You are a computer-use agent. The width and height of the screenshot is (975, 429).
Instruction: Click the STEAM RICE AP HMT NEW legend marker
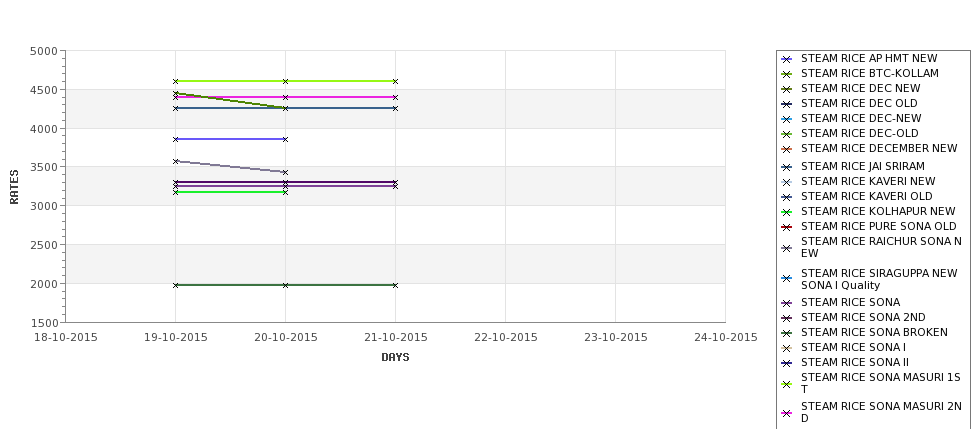click(x=787, y=59)
